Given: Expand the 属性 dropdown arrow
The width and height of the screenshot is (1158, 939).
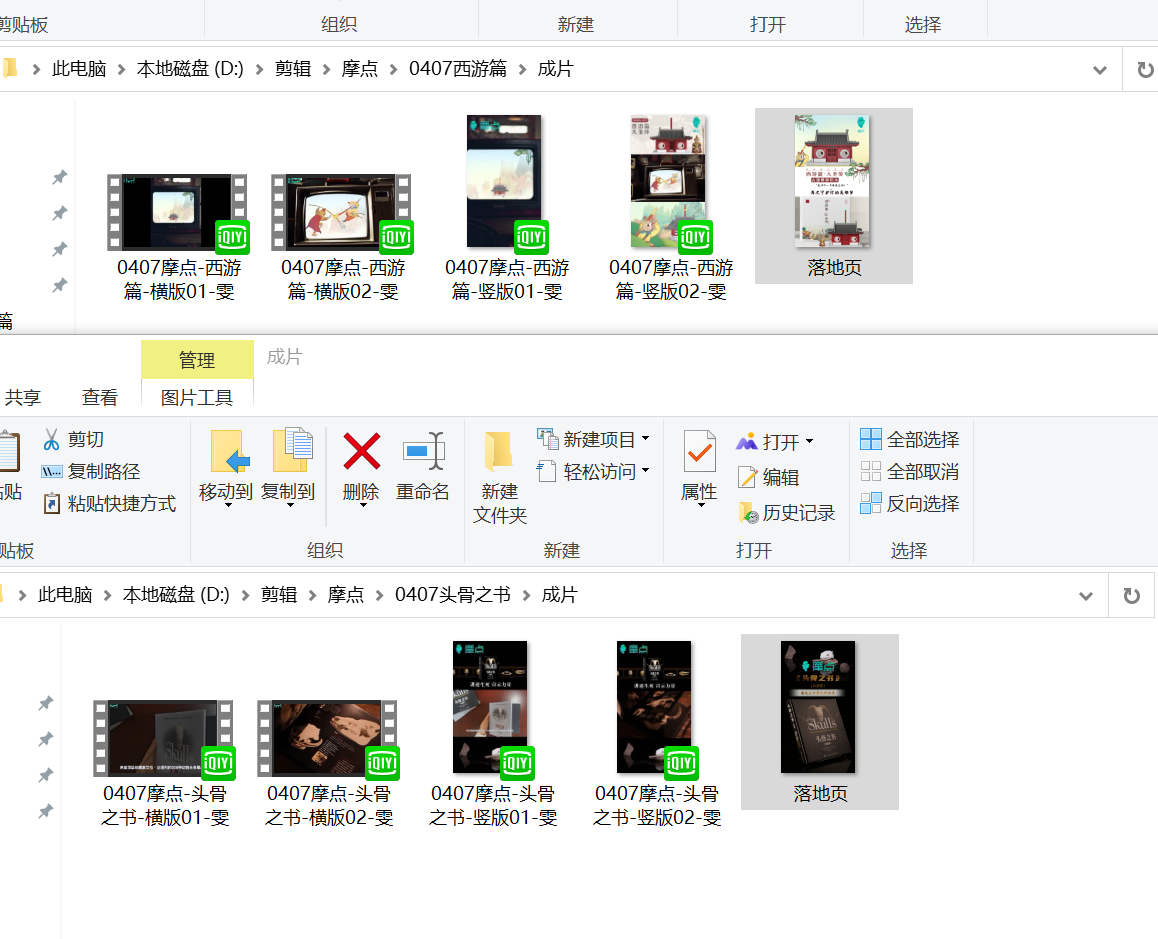Looking at the screenshot, I should [x=701, y=506].
